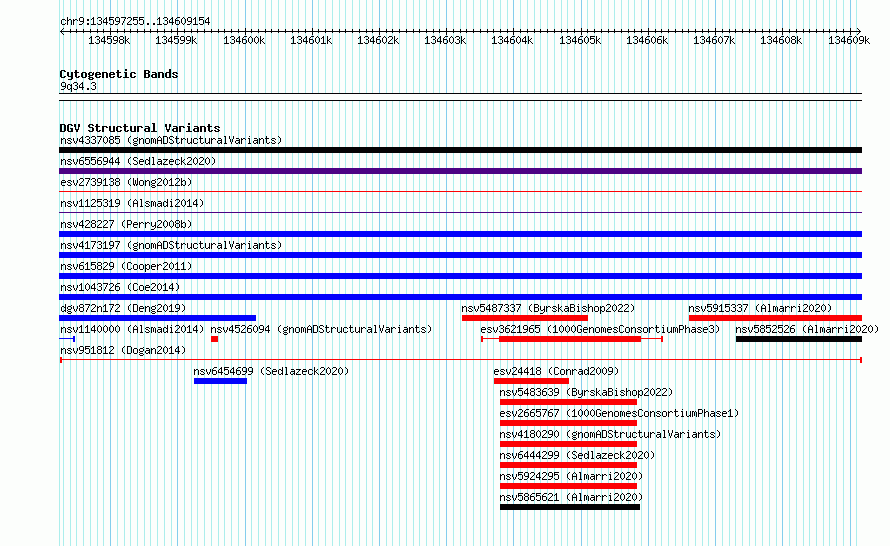Open nsv4180290 gnomADStructuralVariants label
890x546 pixels.
(x=610, y=434)
